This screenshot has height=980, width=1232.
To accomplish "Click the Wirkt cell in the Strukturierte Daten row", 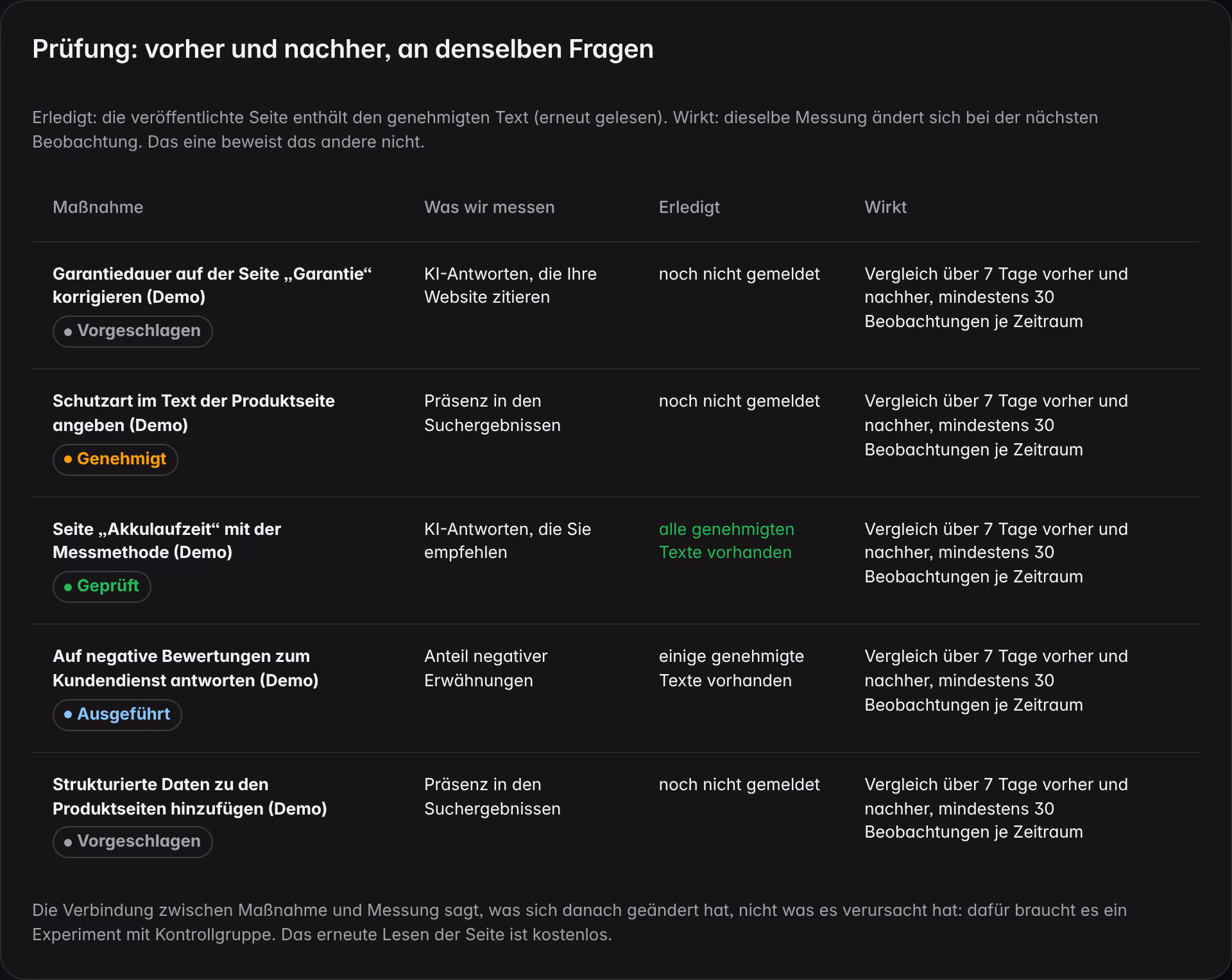I will 996,808.
